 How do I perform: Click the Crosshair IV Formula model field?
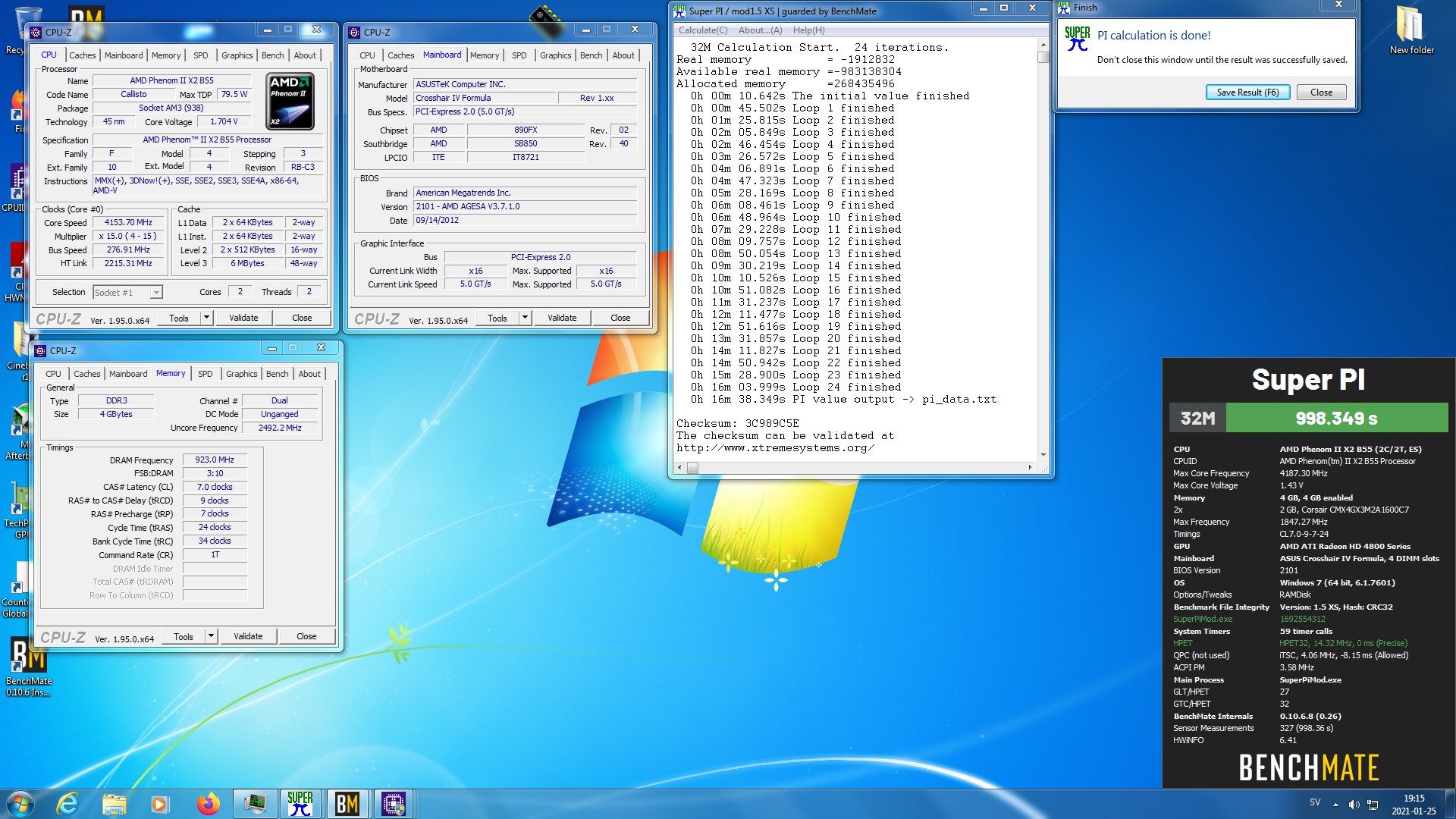click(x=485, y=98)
